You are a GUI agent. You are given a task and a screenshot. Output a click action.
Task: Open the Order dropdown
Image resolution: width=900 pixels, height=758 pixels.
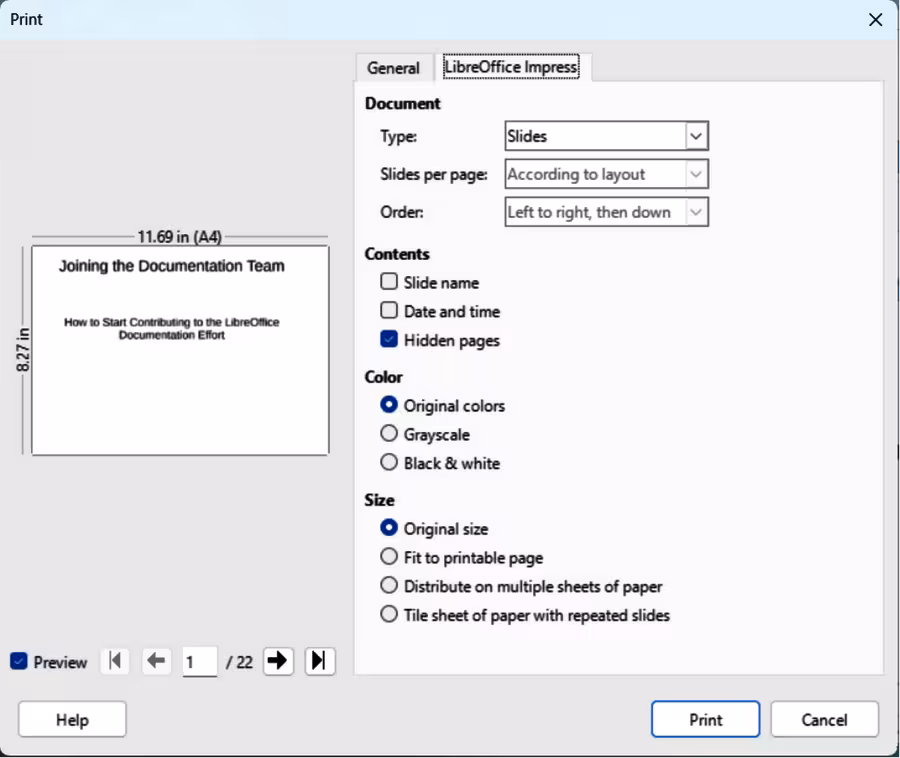(607, 212)
